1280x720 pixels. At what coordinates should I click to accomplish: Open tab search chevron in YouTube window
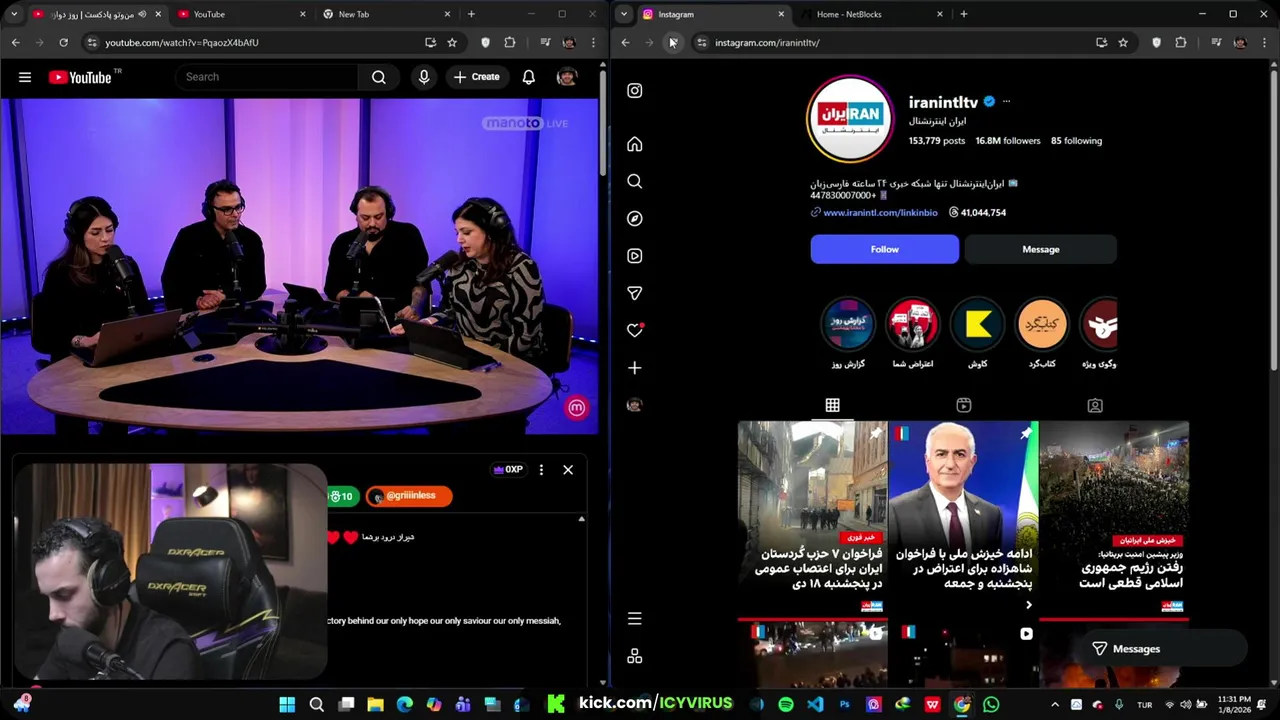click(14, 14)
